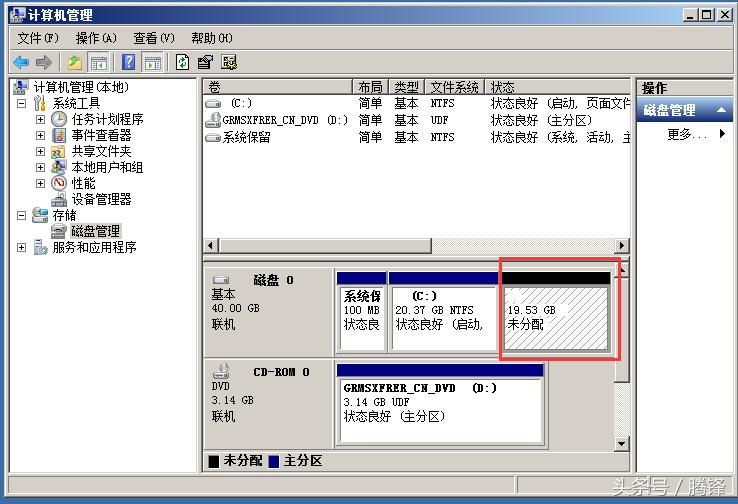Click the volume list horizontal scrollbar thumb
738x504 pixels.
coord(325,246)
